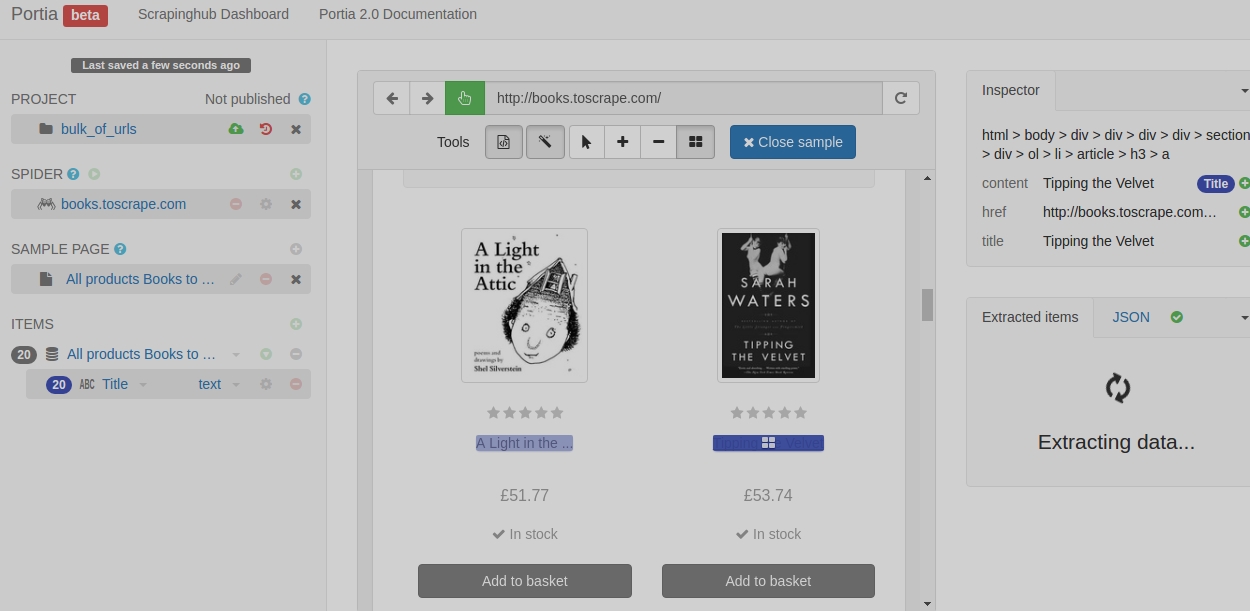Expand the Extracted items panel dropdown arrow
Viewport: 1250px width, 611px height.
(x=1244, y=318)
